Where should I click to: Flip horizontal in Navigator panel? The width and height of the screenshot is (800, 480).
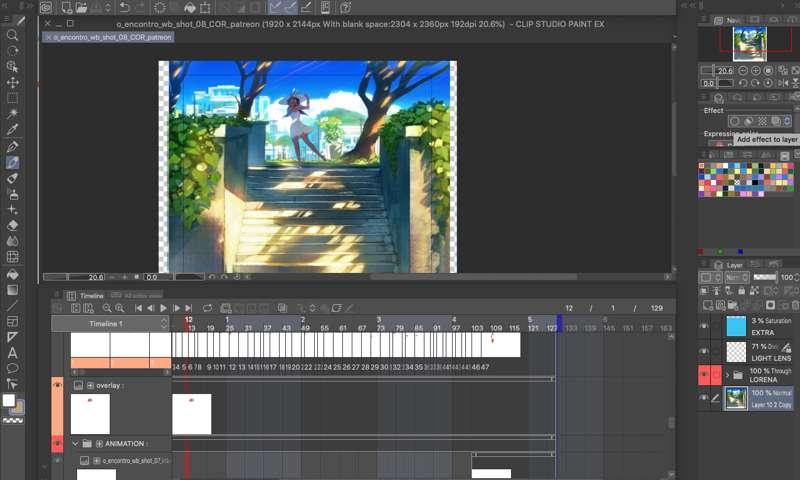(x=784, y=83)
